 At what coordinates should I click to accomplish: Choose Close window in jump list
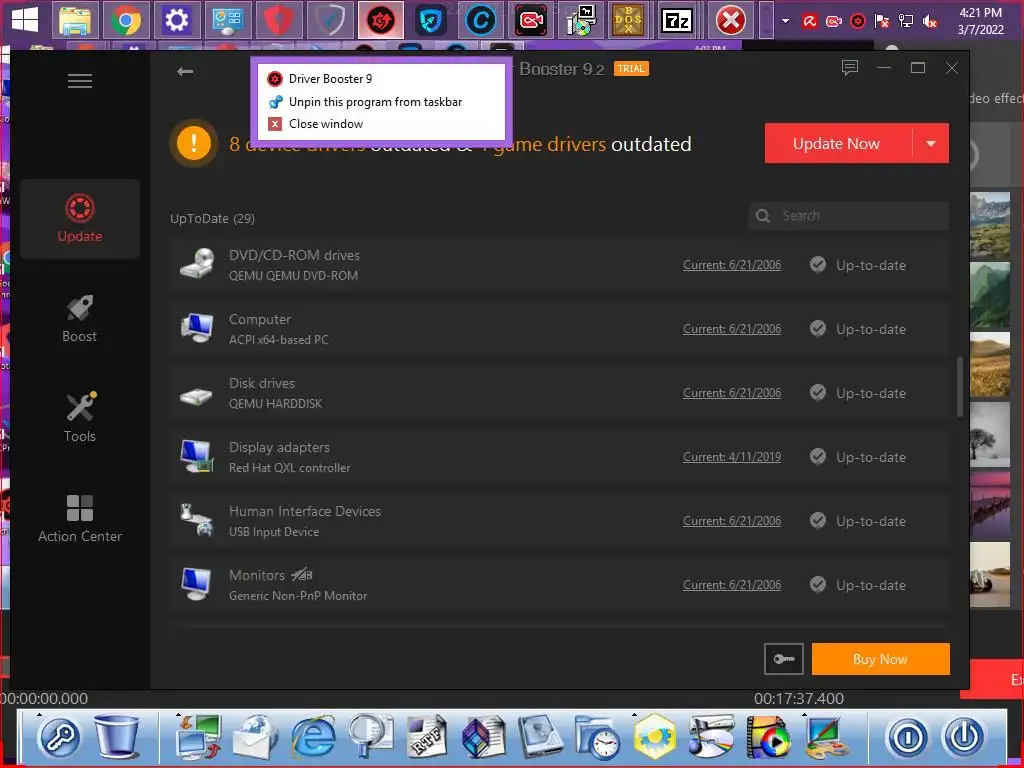click(x=381, y=124)
